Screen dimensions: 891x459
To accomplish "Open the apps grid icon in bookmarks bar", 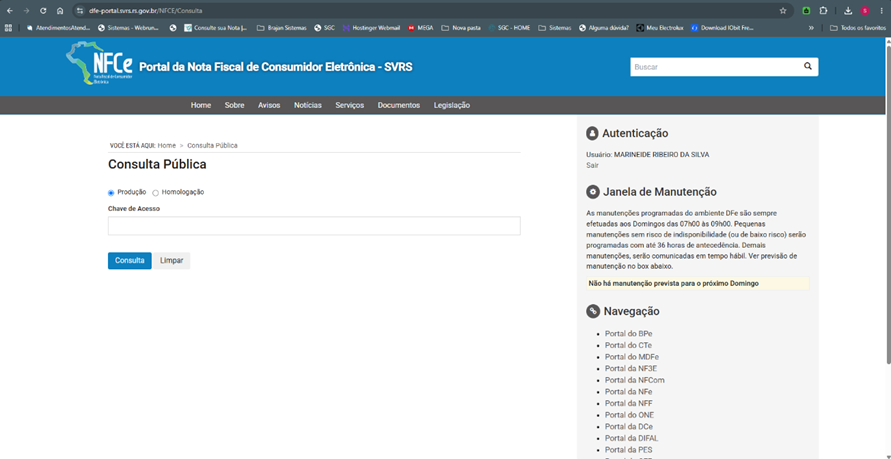I will (x=9, y=27).
